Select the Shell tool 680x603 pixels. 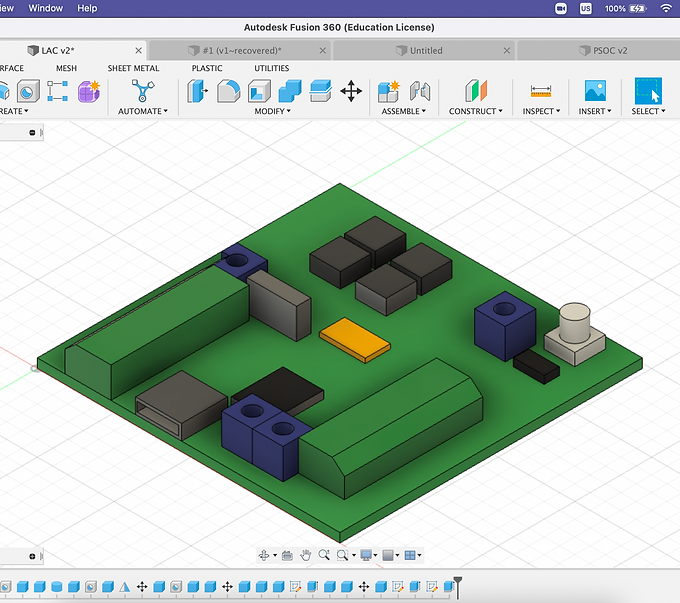pyautogui.click(x=259, y=91)
